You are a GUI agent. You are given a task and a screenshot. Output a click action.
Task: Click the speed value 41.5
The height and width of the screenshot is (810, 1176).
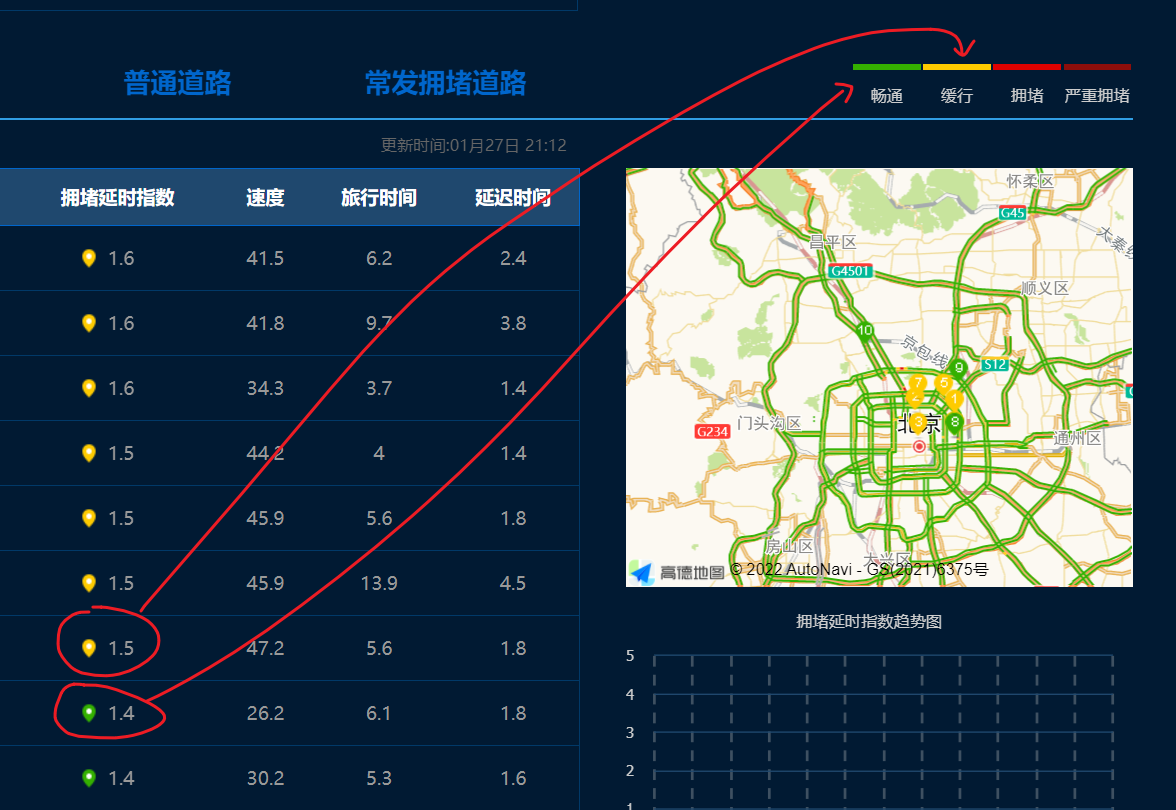coord(265,258)
